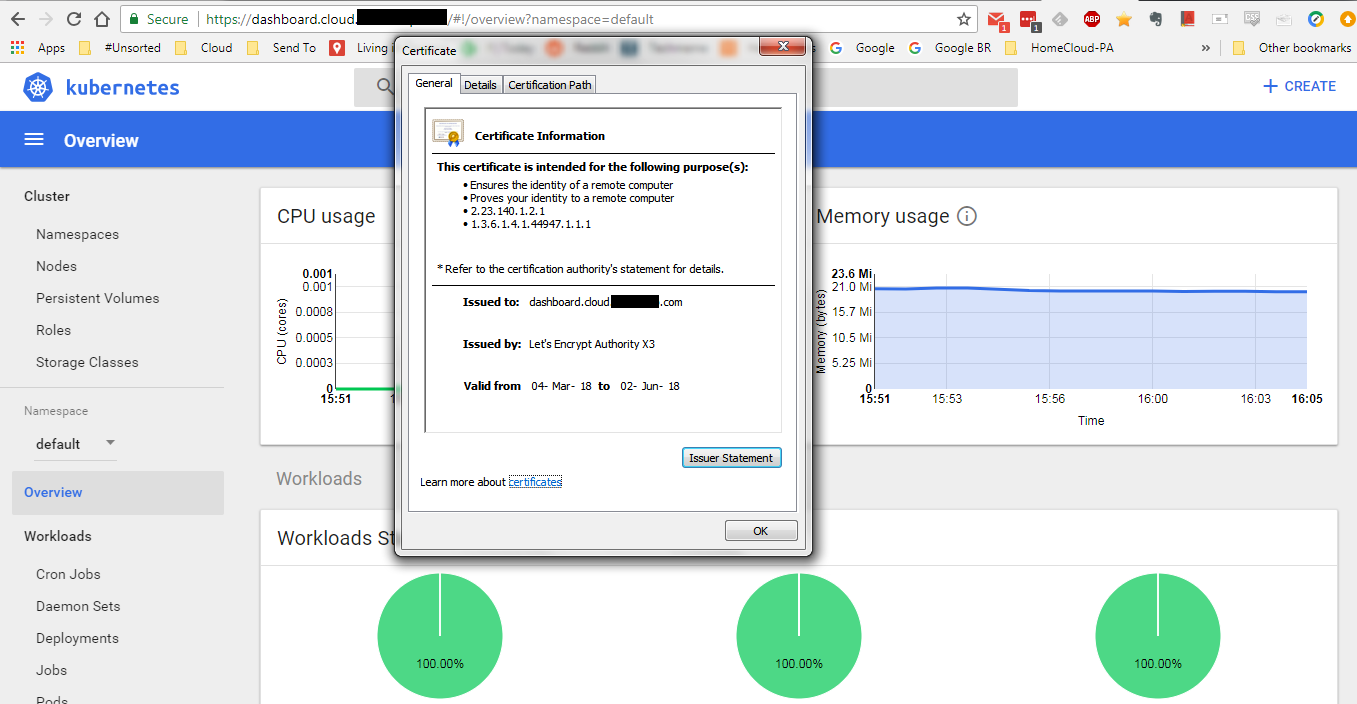Viewport: 1357px width, 704px height.
Task: Open the Chrome Apps grid icon
Action: point(16,47)
